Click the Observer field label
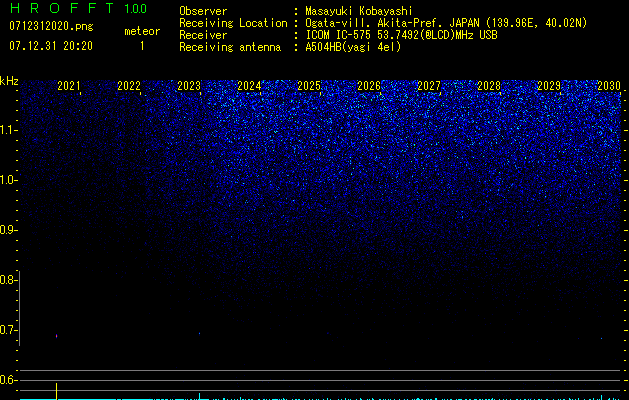The image size is (629, 400). pos(203,11)
